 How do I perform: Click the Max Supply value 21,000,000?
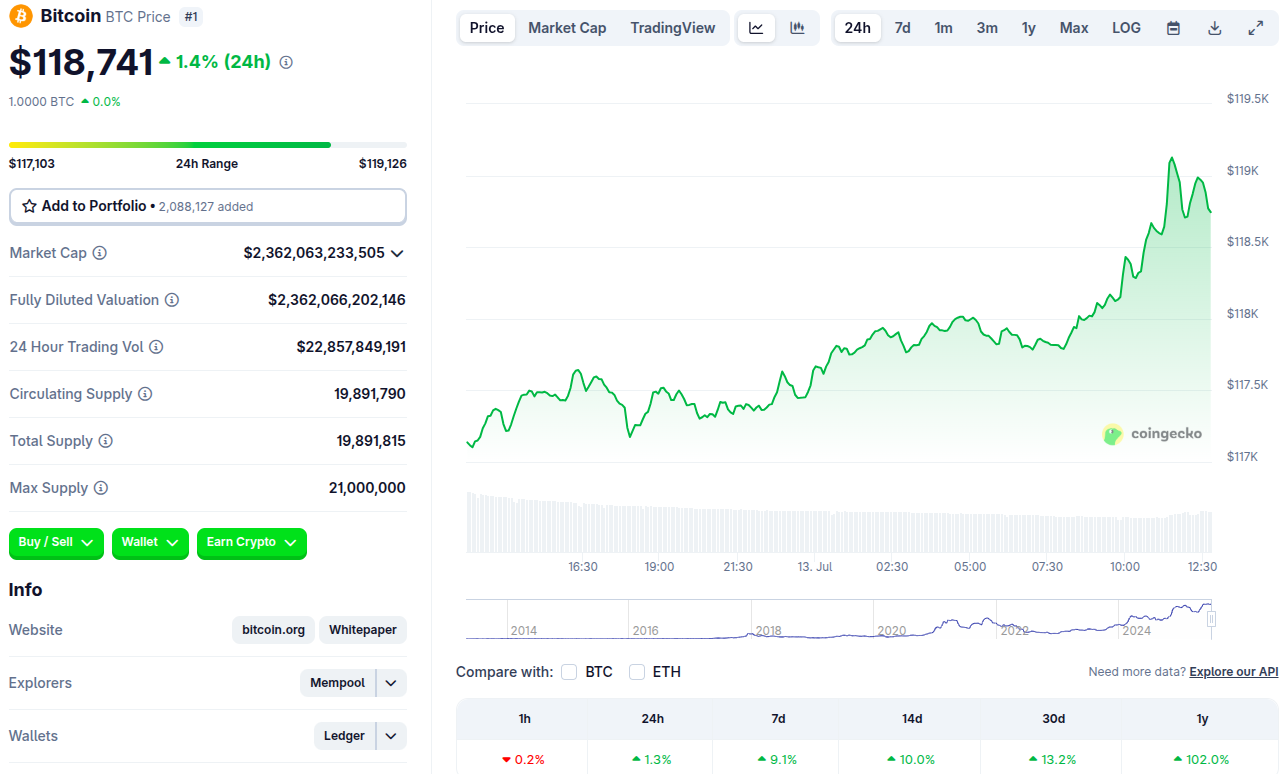coord(367,488)
